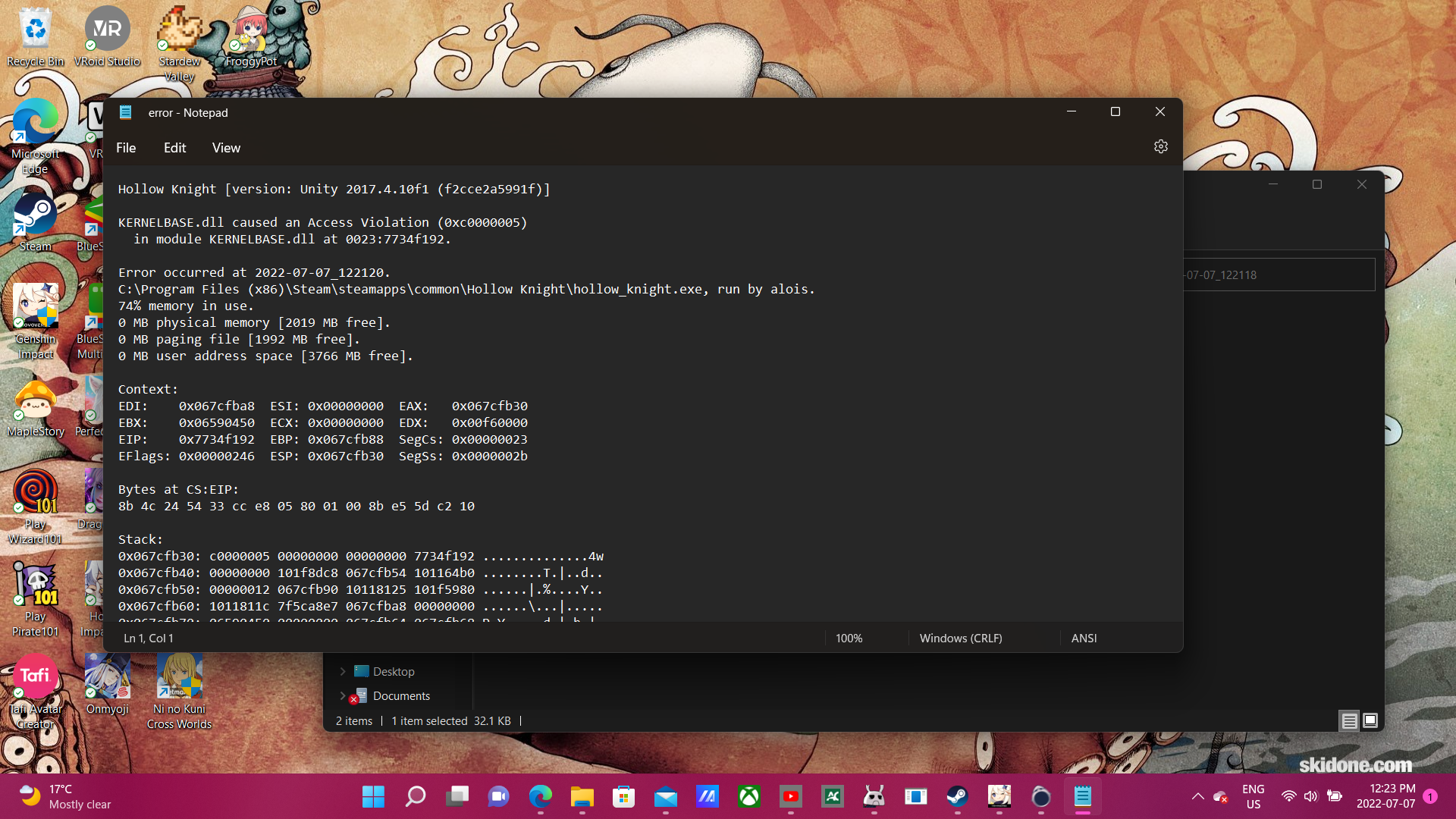The image size is (1456, 819).
Task: Launch Ni no Kuni Cross Worlds shortcut
Action: [179, 692]
